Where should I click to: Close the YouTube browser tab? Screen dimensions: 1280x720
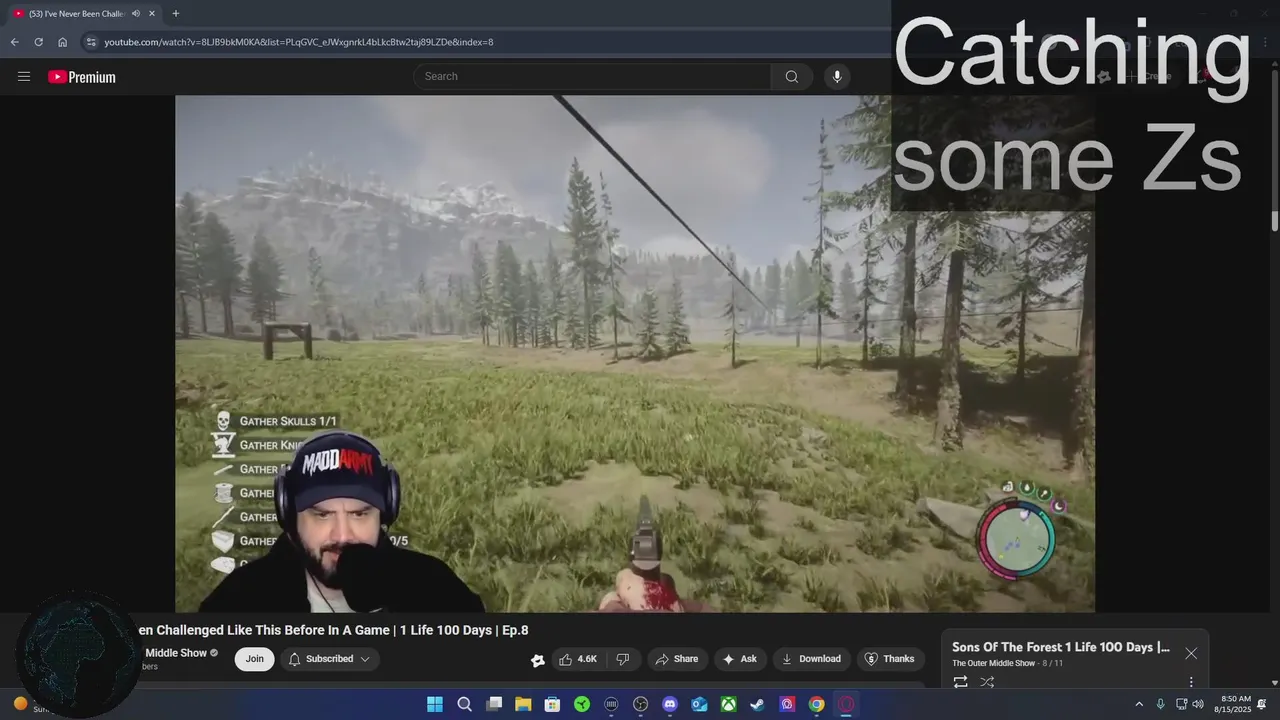(152, 14)
